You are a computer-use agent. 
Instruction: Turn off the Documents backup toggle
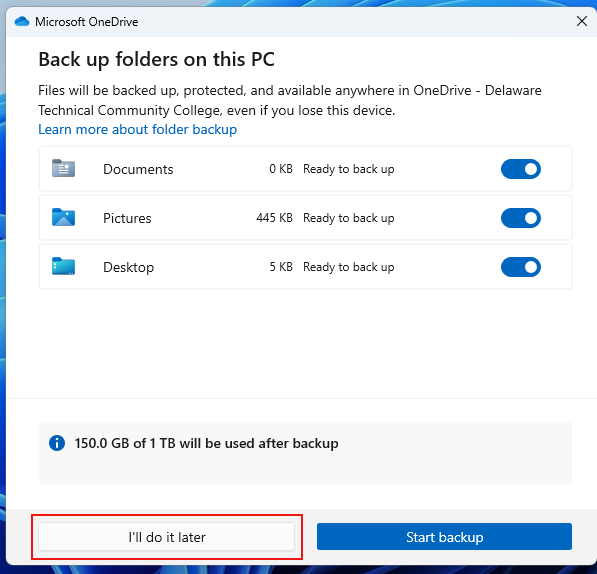(x=520, y=169)
